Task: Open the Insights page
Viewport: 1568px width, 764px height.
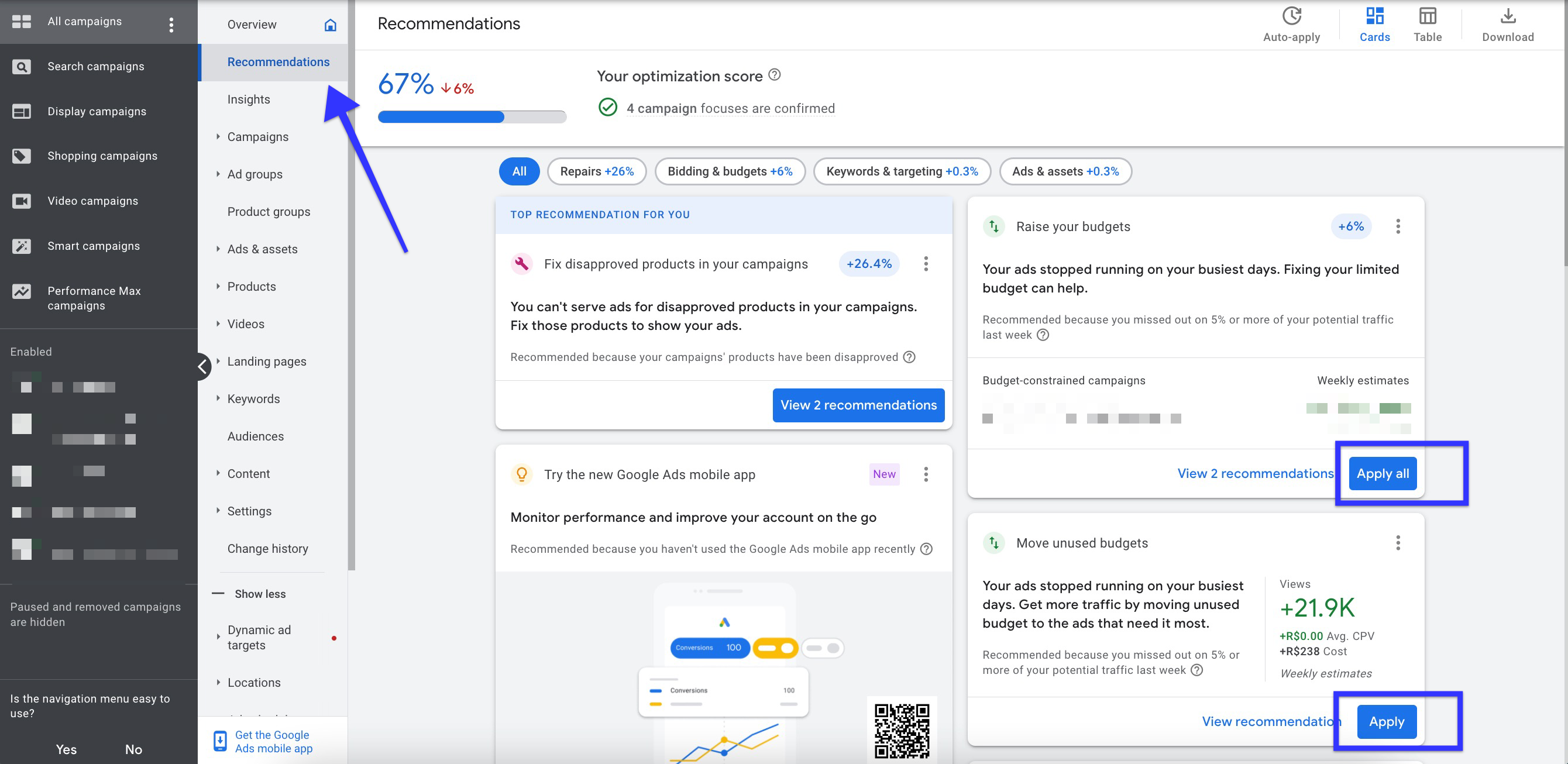Action: pyautogui.click(x=248, y=99)
